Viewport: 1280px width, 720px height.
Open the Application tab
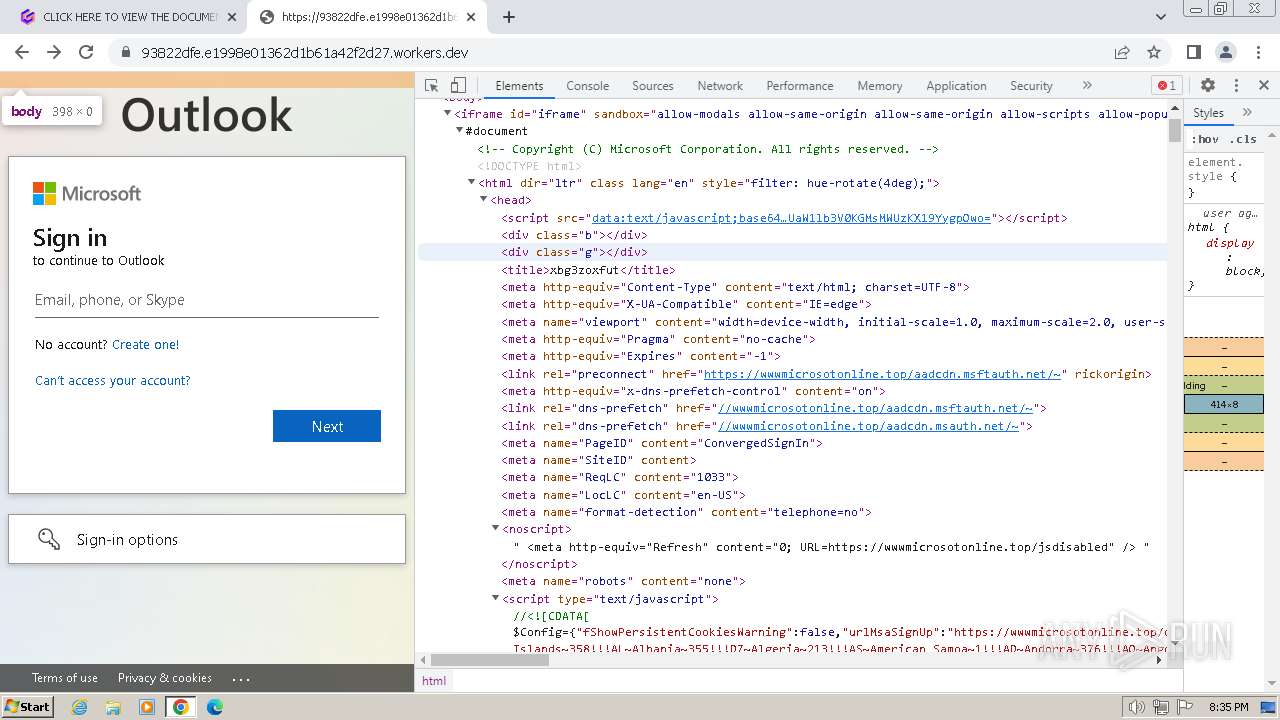click(956, 86)
